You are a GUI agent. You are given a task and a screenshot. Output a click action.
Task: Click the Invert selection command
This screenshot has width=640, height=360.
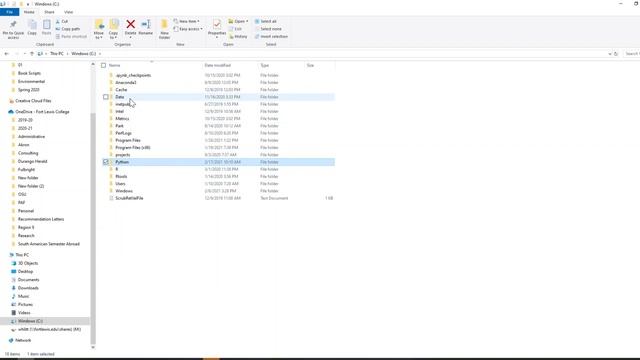click(271, 36)
